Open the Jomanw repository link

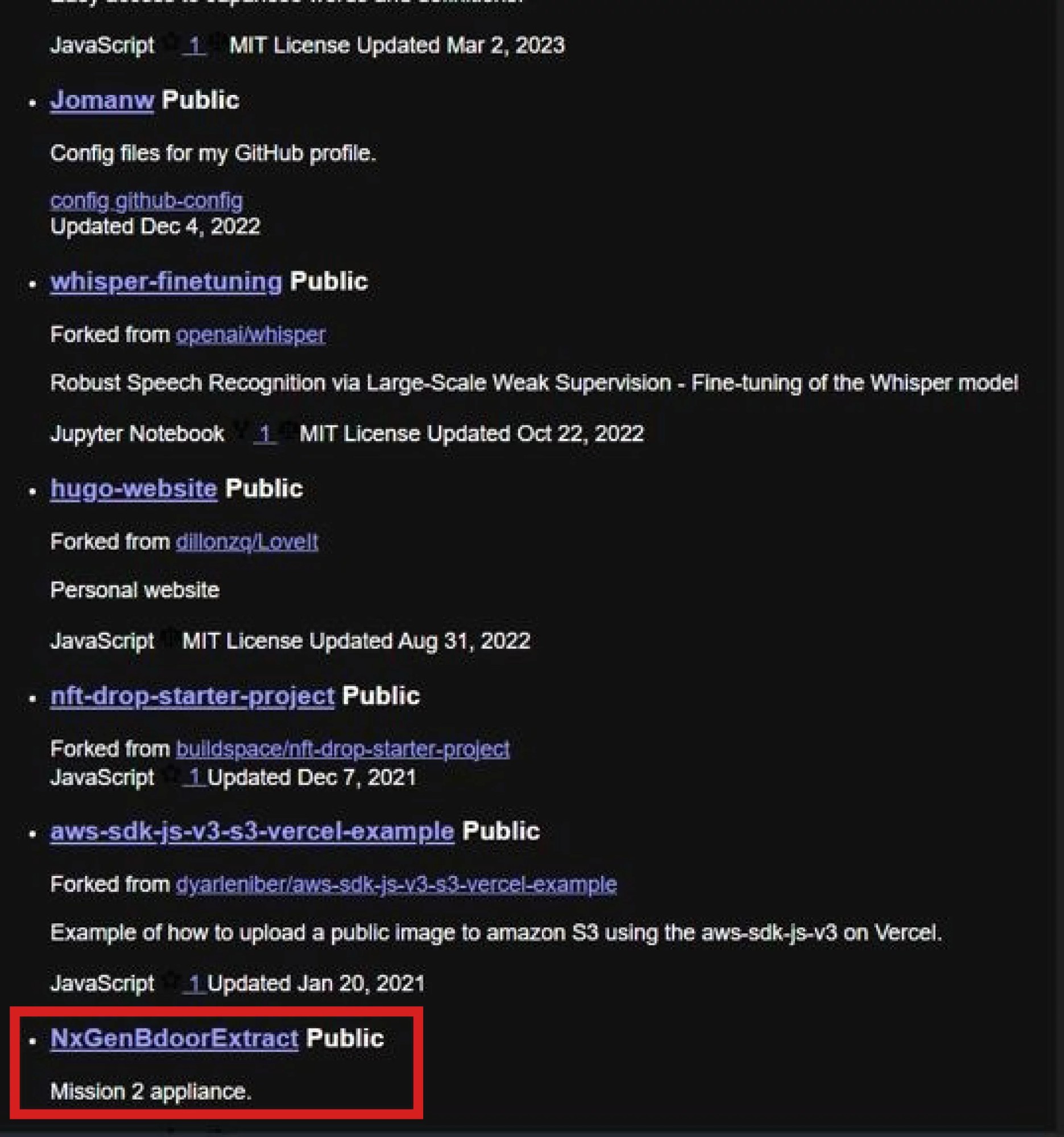102,101
